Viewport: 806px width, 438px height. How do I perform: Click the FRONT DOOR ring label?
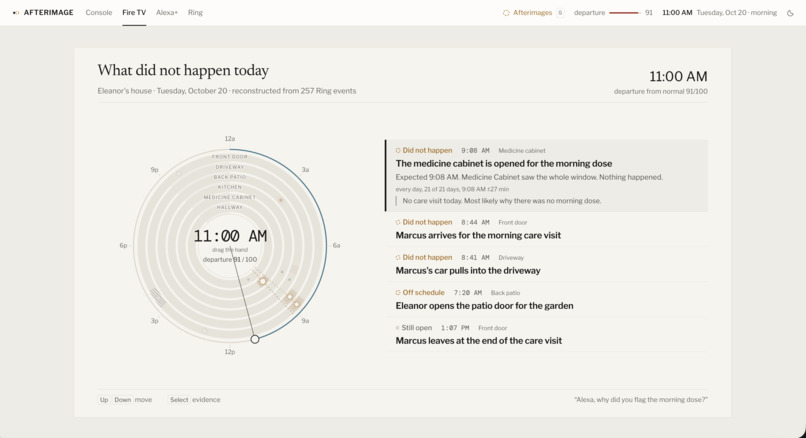point(230,157)
